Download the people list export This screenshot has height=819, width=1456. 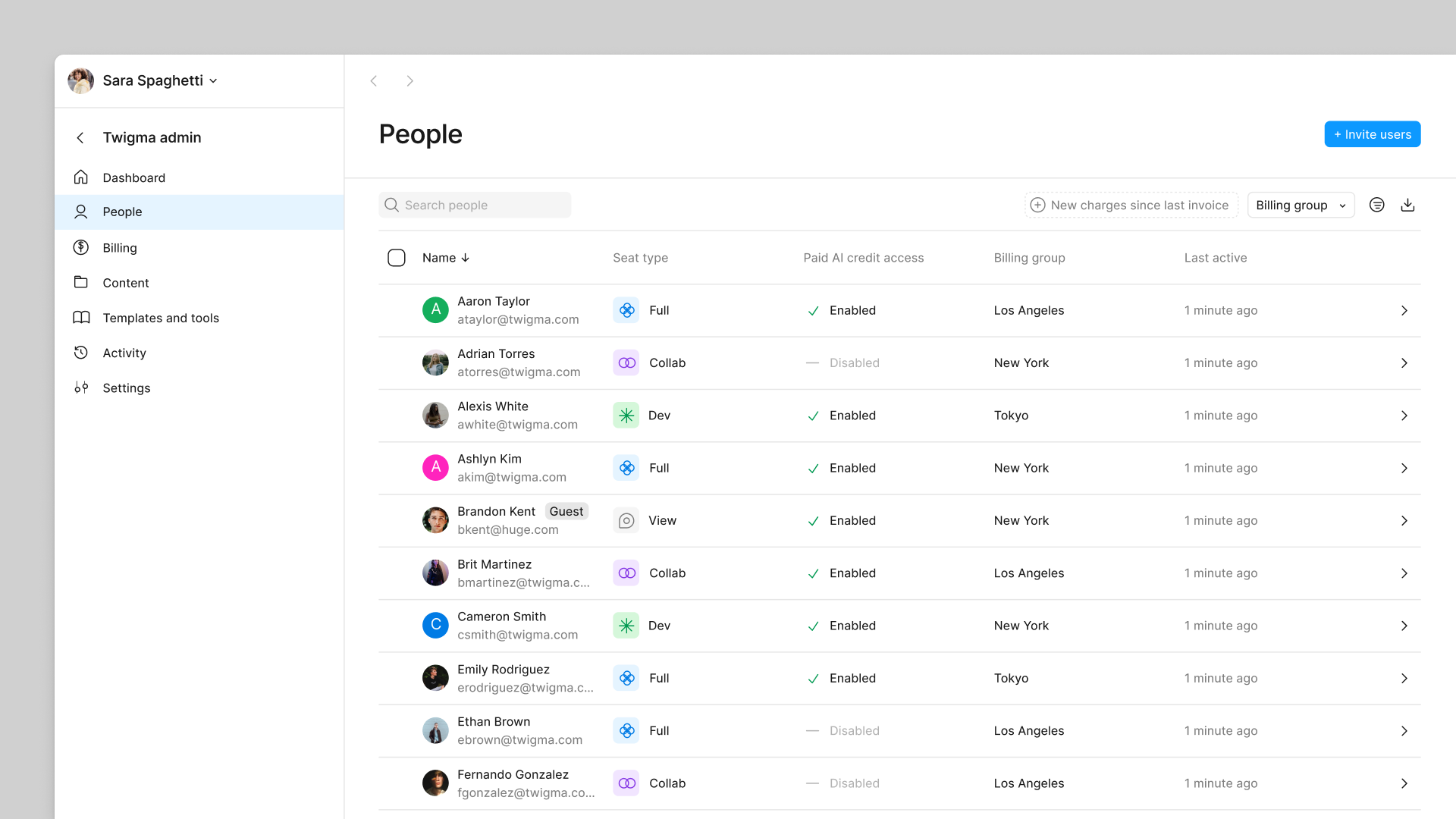[x=1408, y=205]
